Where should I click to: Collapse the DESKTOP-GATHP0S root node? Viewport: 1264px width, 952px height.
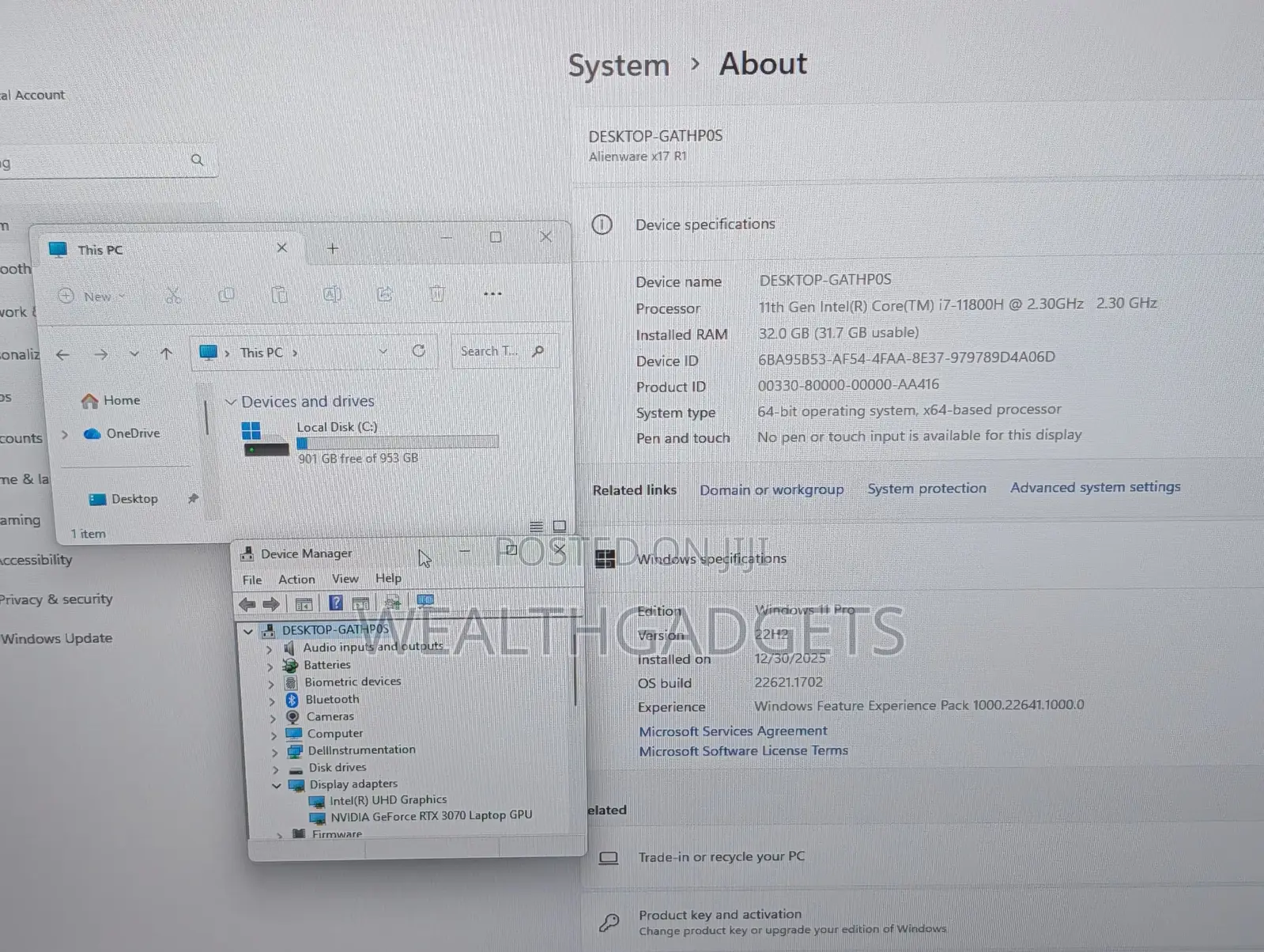(248, 631)
